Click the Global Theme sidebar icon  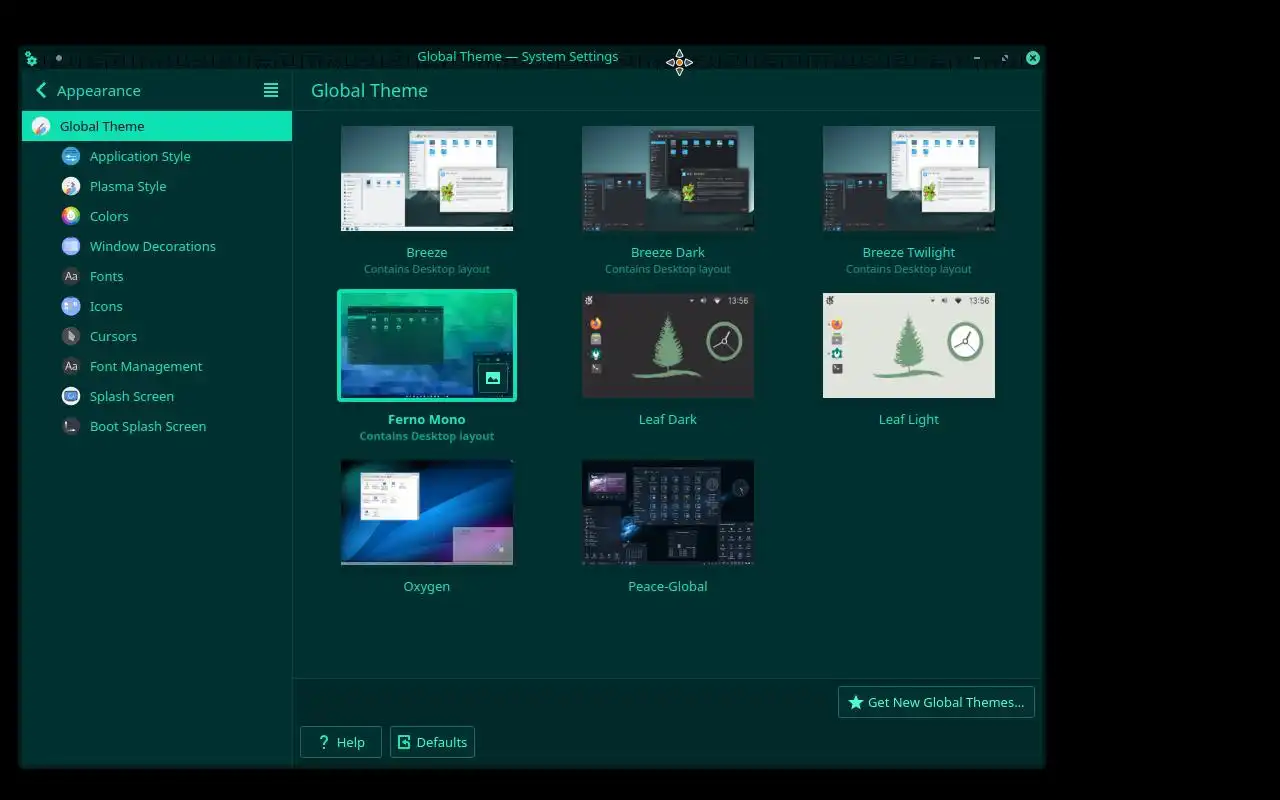tap(41, 126)
